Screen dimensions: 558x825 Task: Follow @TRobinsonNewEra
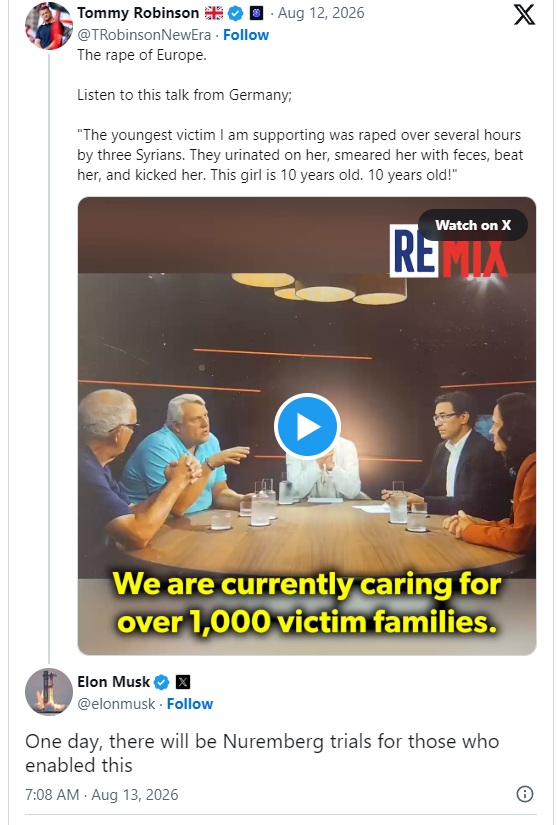tap(246, 35)
